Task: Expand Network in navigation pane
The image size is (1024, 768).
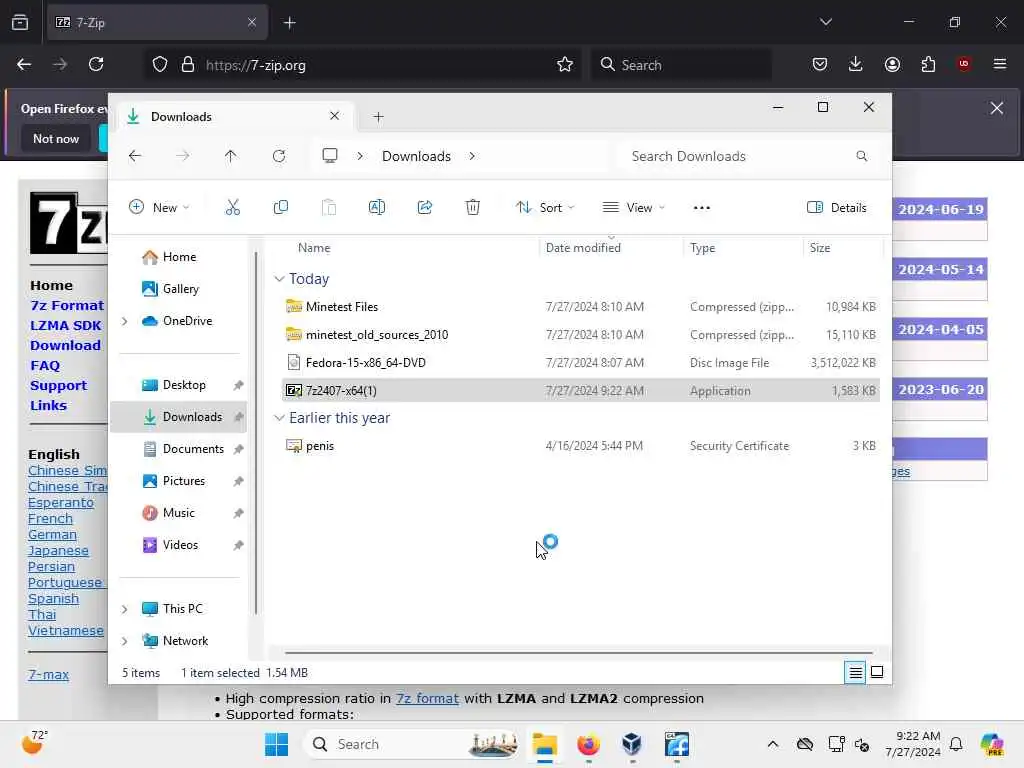Action: coord(125,641)
